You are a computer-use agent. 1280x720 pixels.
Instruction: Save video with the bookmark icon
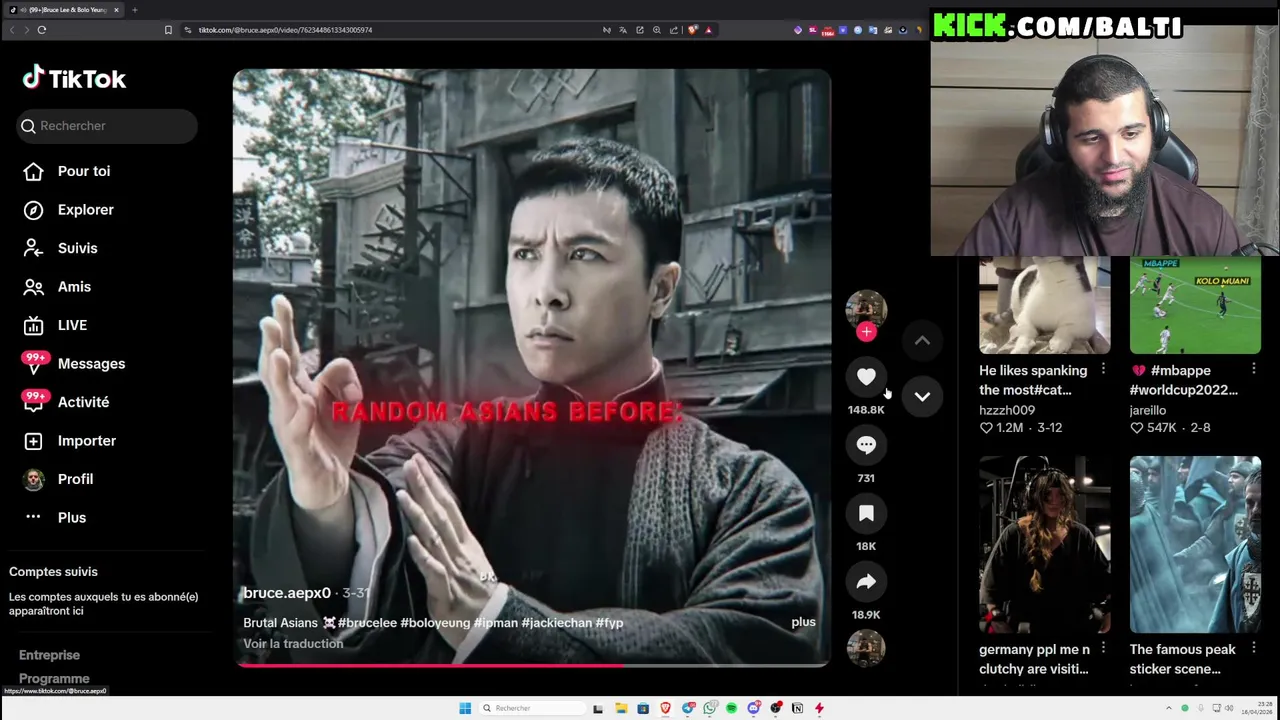[866, 513]
